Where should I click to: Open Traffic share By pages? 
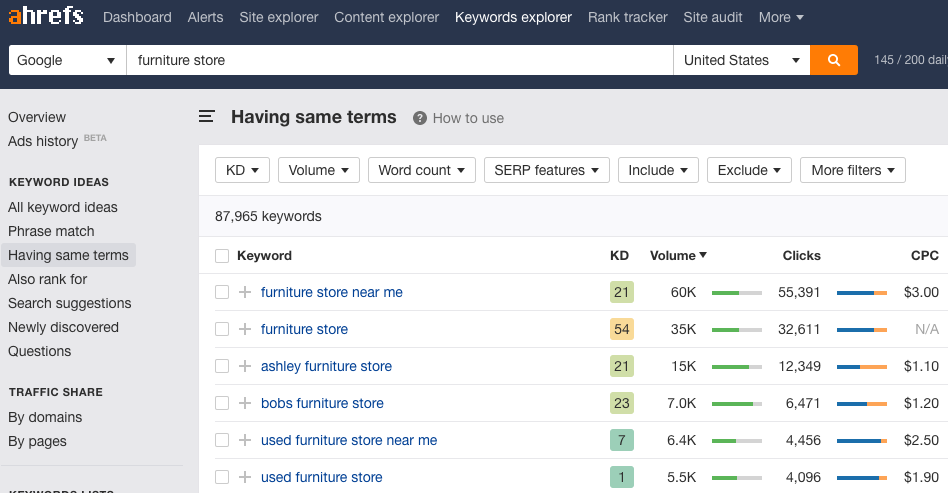37,442
